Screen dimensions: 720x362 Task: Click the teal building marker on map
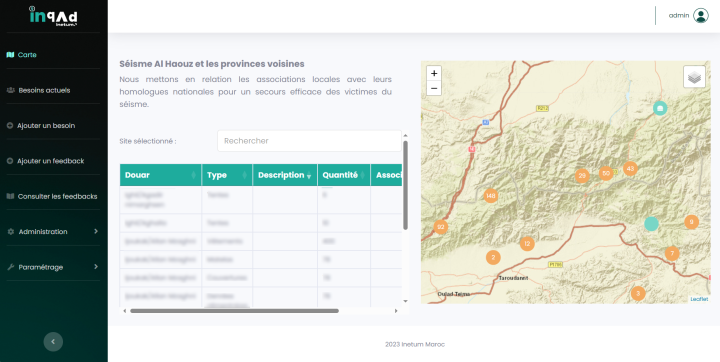[660, 108]
